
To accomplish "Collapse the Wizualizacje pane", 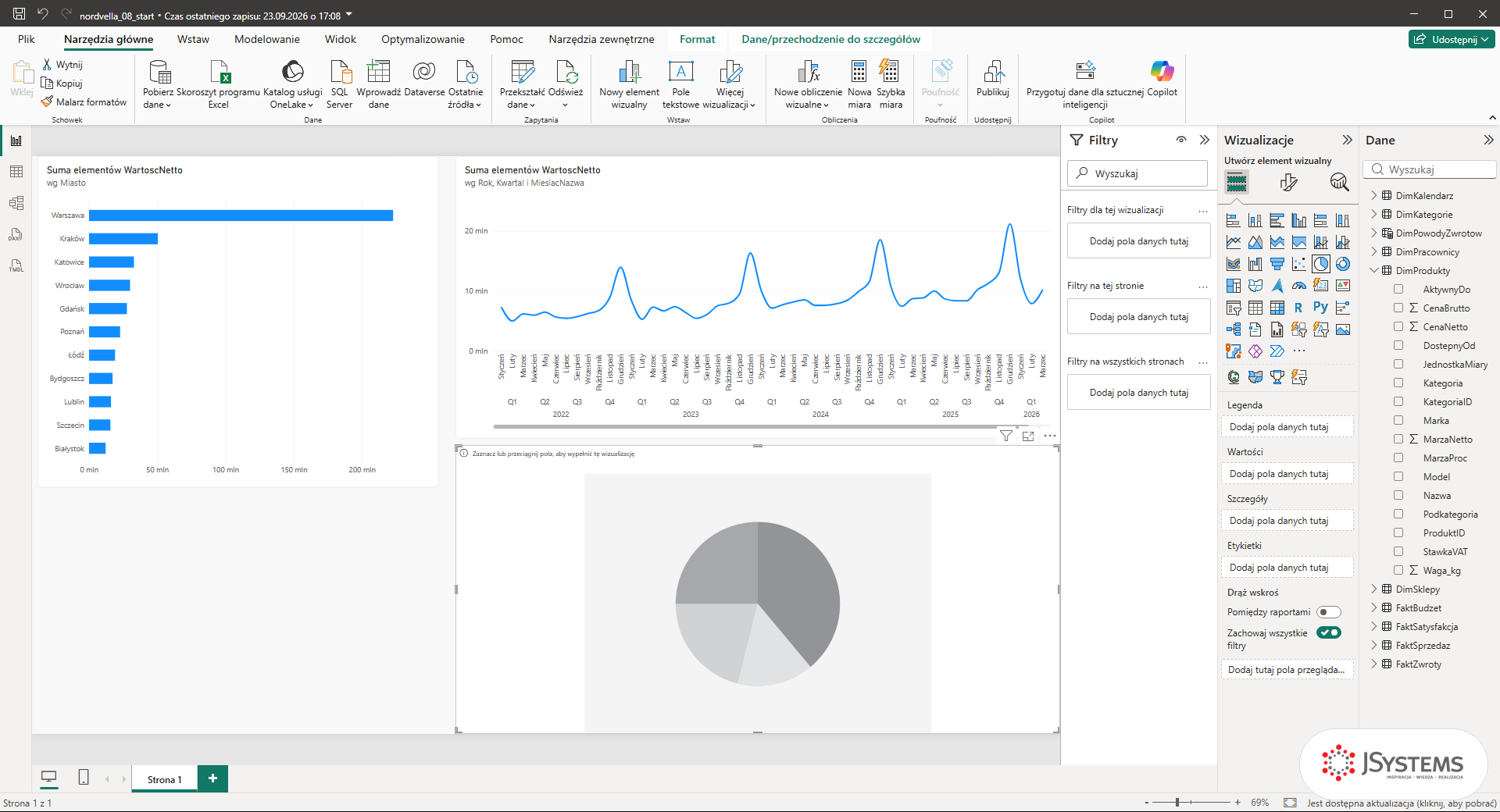I will 1347,141.
